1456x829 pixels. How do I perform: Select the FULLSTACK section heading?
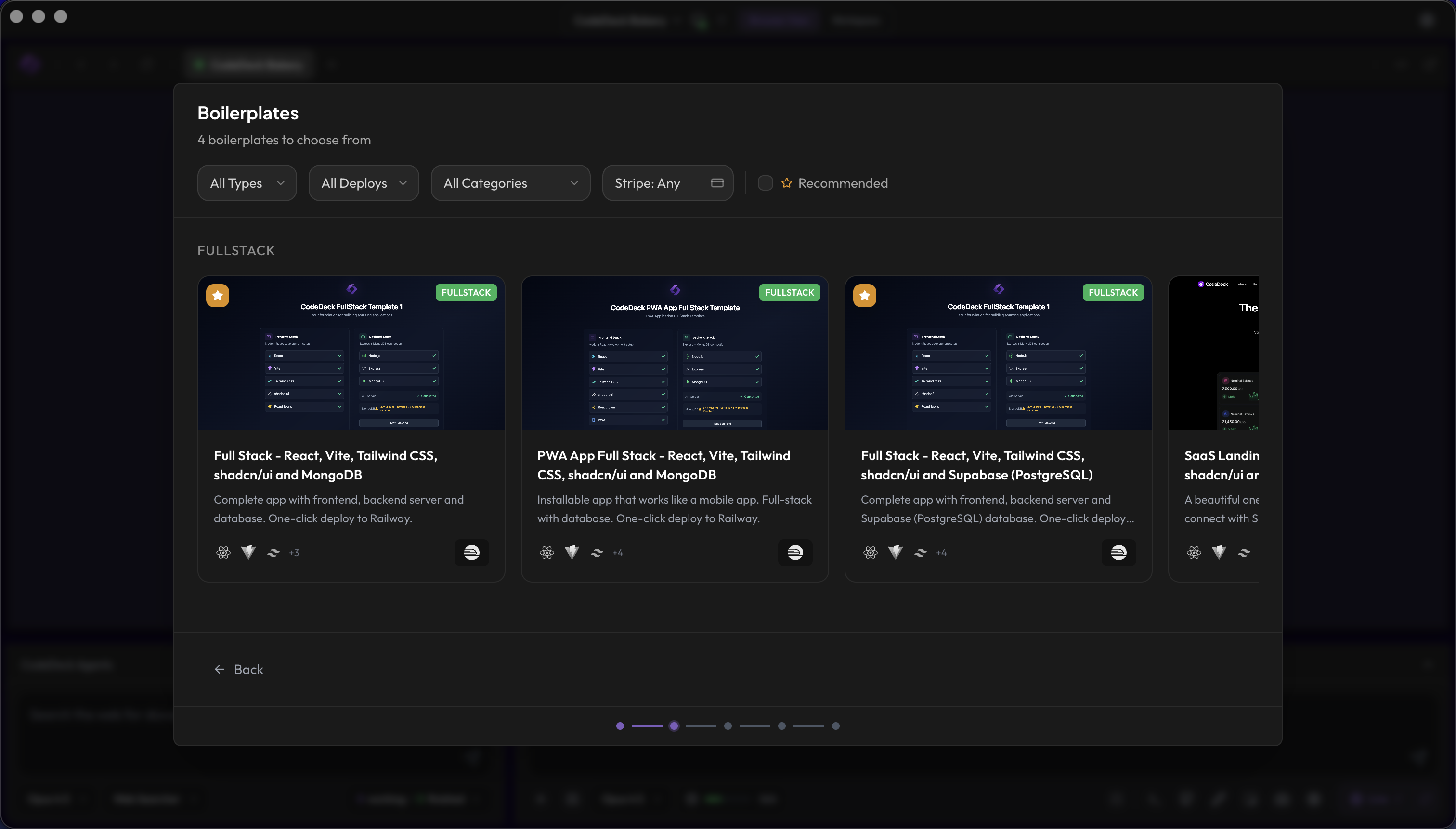coord(236,250)
